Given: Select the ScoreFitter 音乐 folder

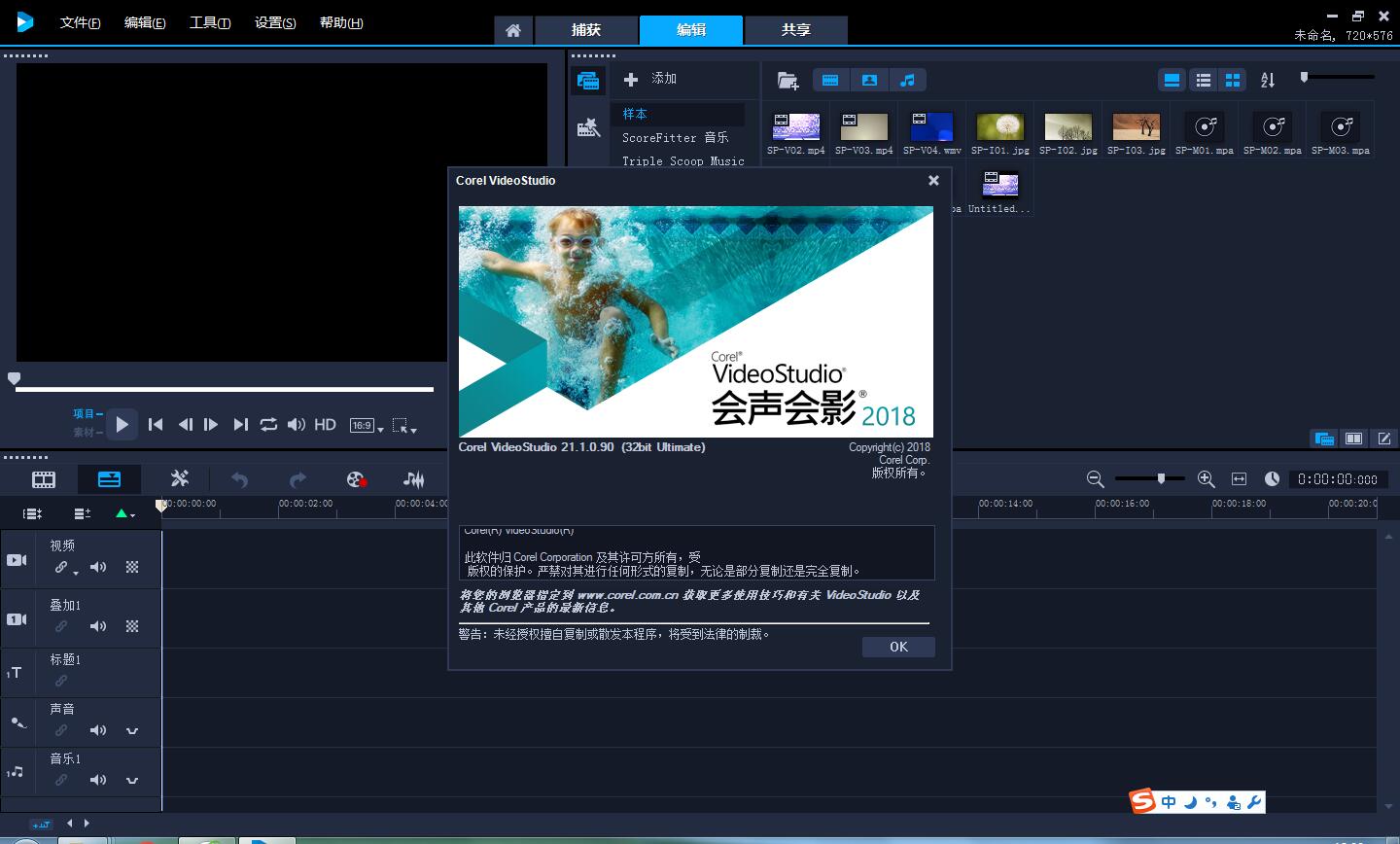Looking at the screenshot, I should point(678,137).
